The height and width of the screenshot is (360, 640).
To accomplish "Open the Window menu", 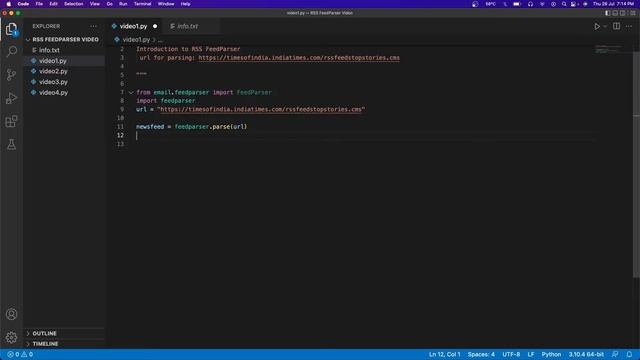I will click(x=166, y=4).
